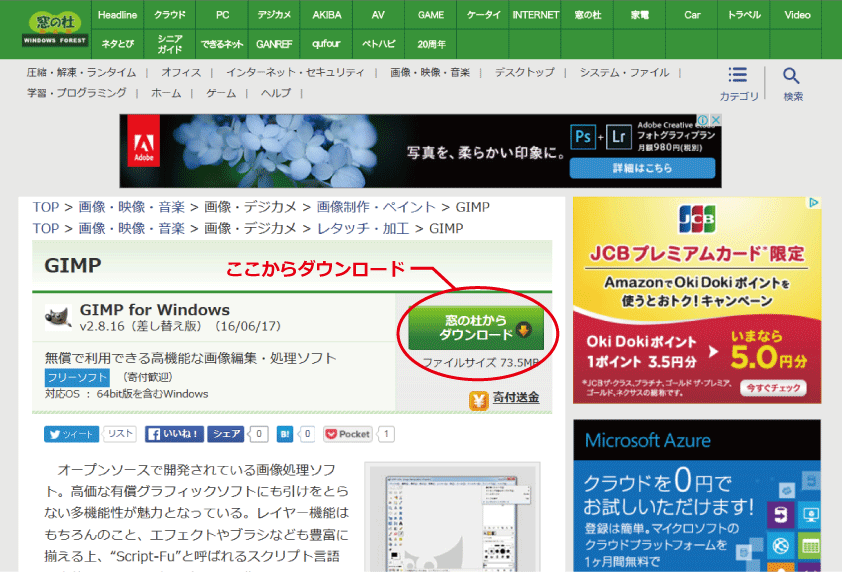Click 窓の杜からダウンロード button
Viewport: 842px width, 572px height.
tap(476, 328)
